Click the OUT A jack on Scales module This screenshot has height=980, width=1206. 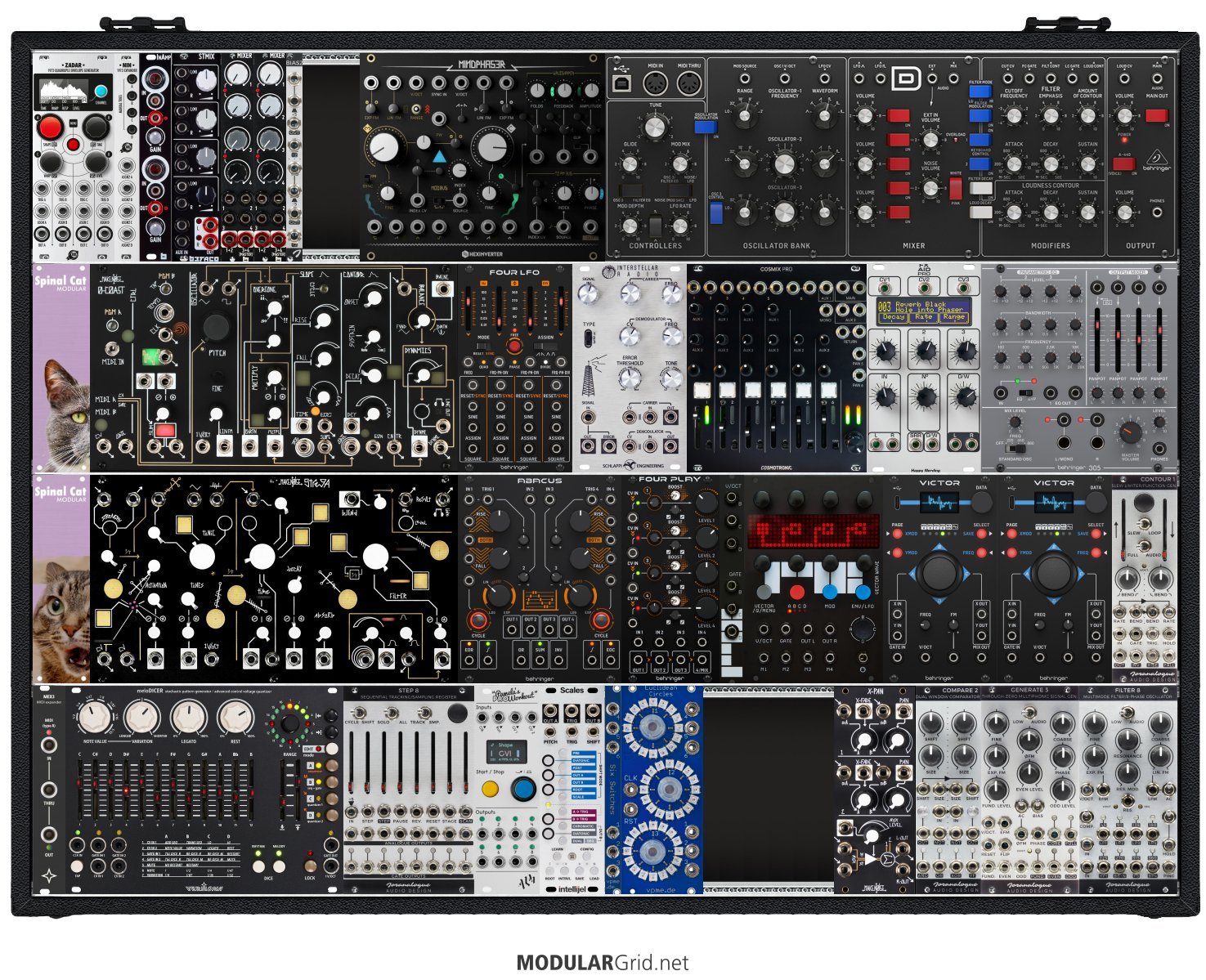(x=551, y=709)
